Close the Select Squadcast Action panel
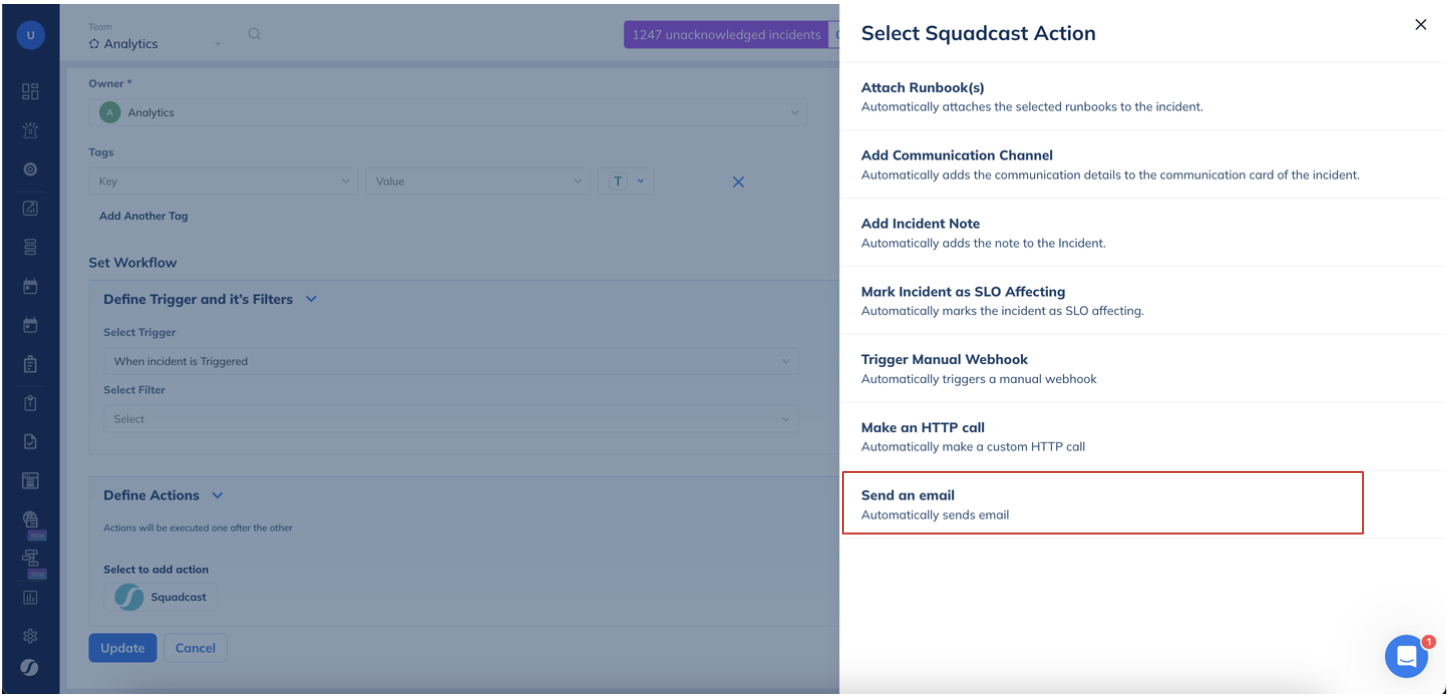Viewport: 1448px width, 700px height. [x=1420, y=25]
